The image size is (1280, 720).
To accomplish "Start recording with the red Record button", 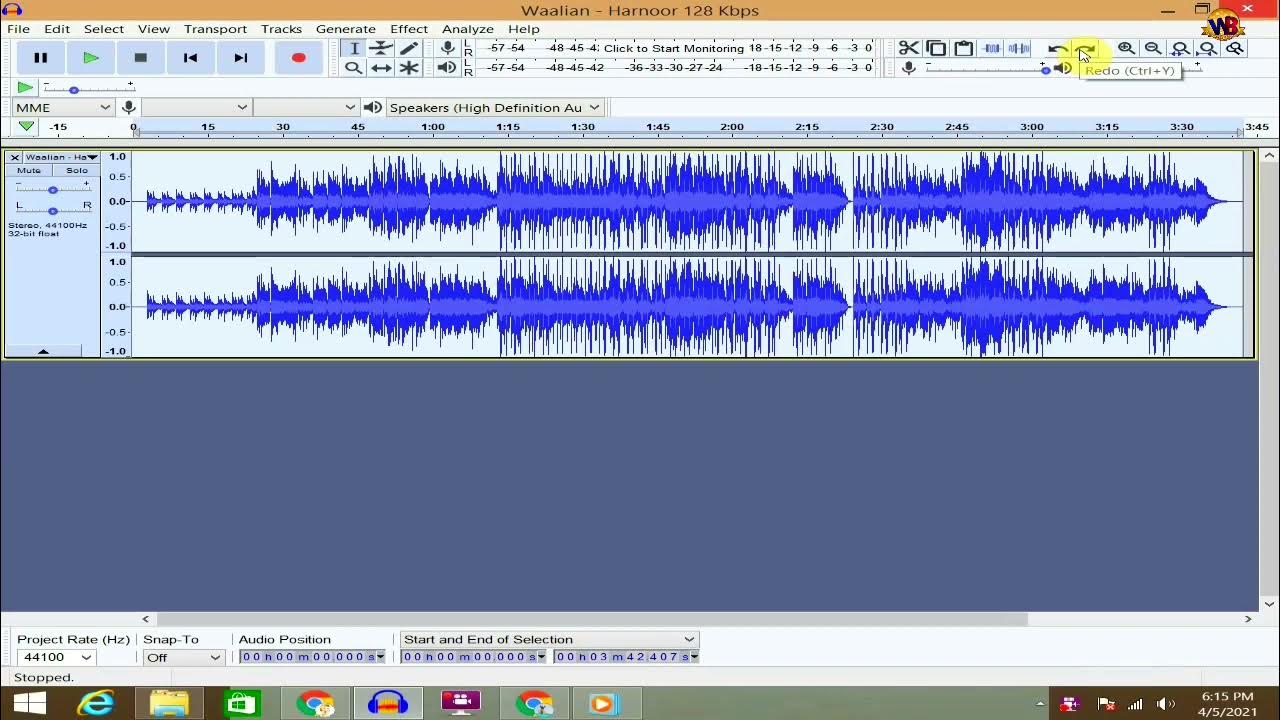I will (298, 58).
